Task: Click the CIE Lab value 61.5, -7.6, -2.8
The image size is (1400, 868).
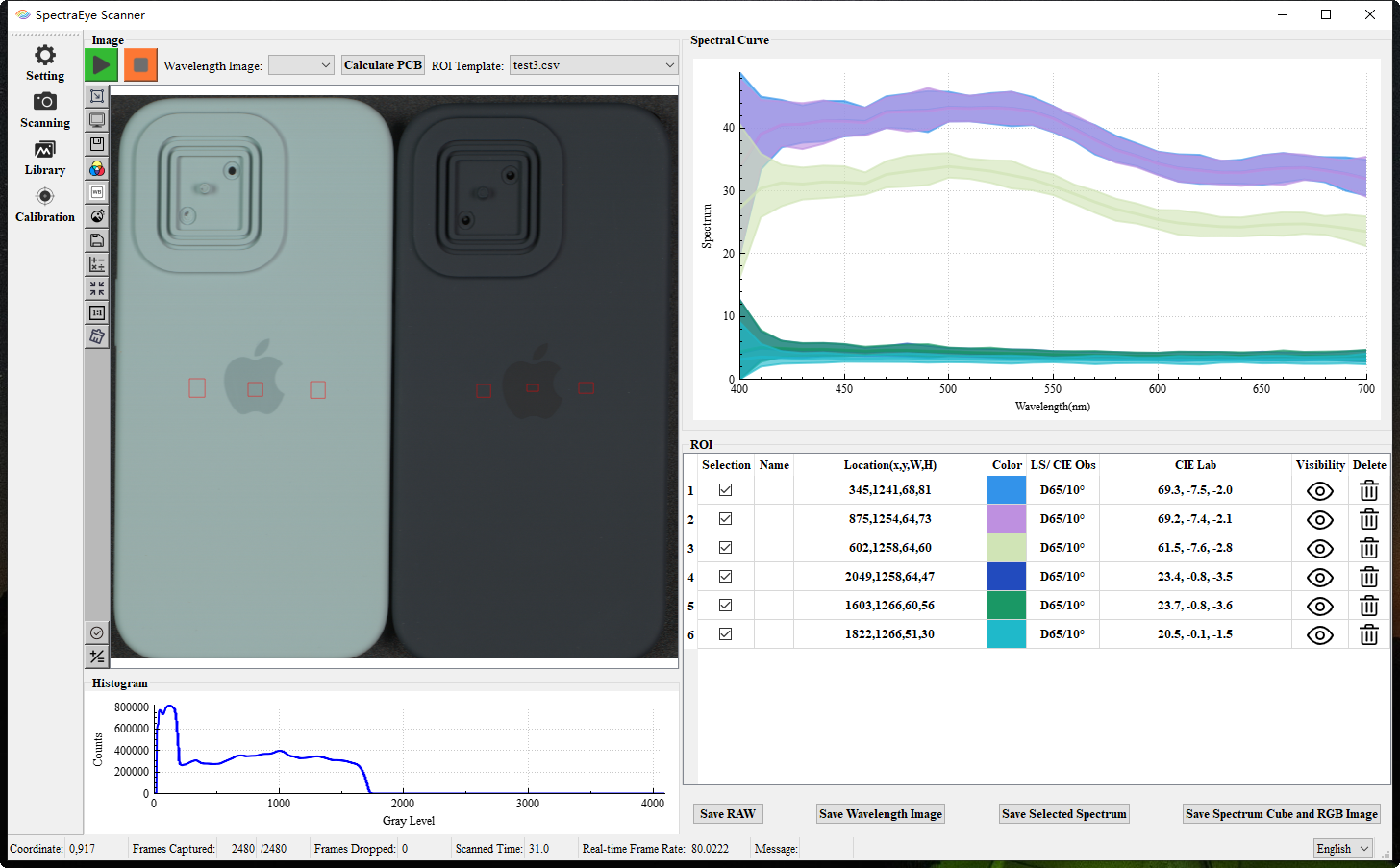Action: pos(1195,547)
